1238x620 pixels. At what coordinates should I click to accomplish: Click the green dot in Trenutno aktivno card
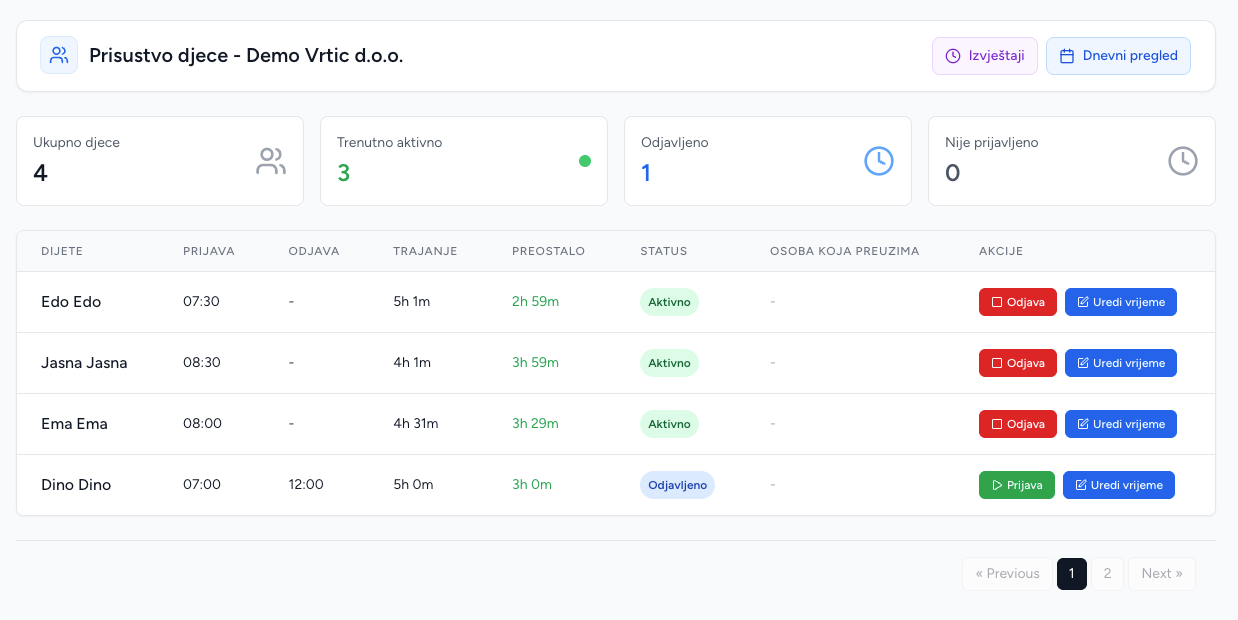pos(585,161)
